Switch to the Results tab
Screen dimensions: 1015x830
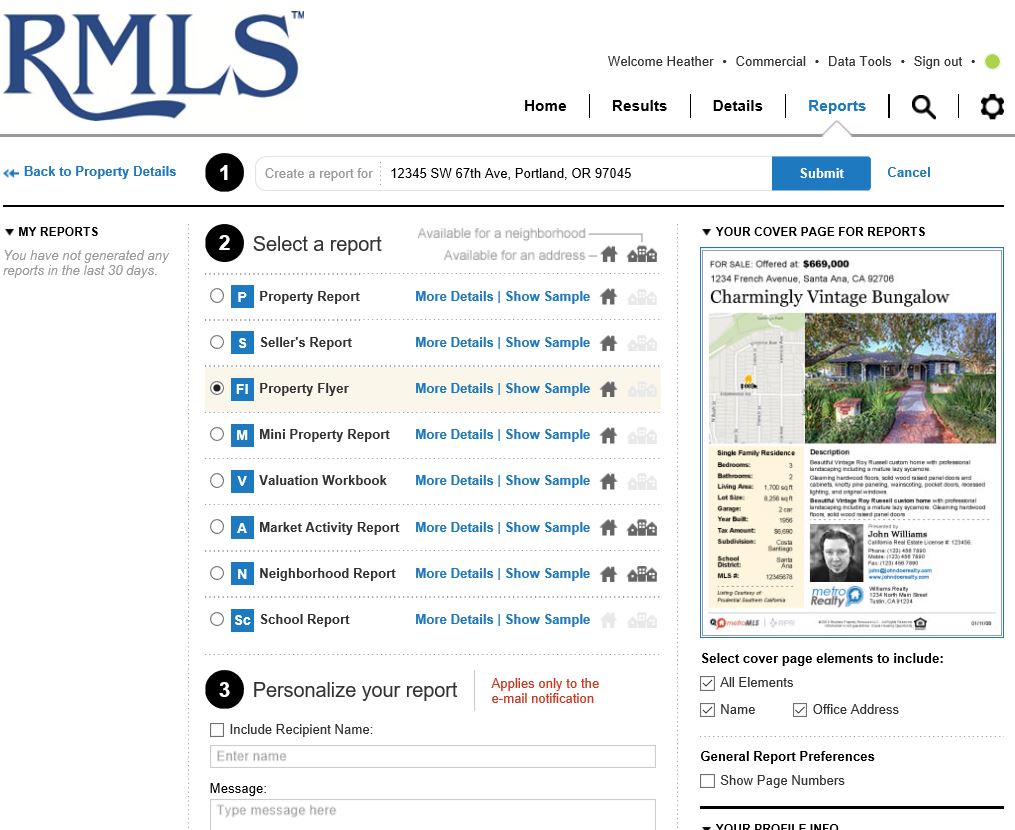pos(639,105)
